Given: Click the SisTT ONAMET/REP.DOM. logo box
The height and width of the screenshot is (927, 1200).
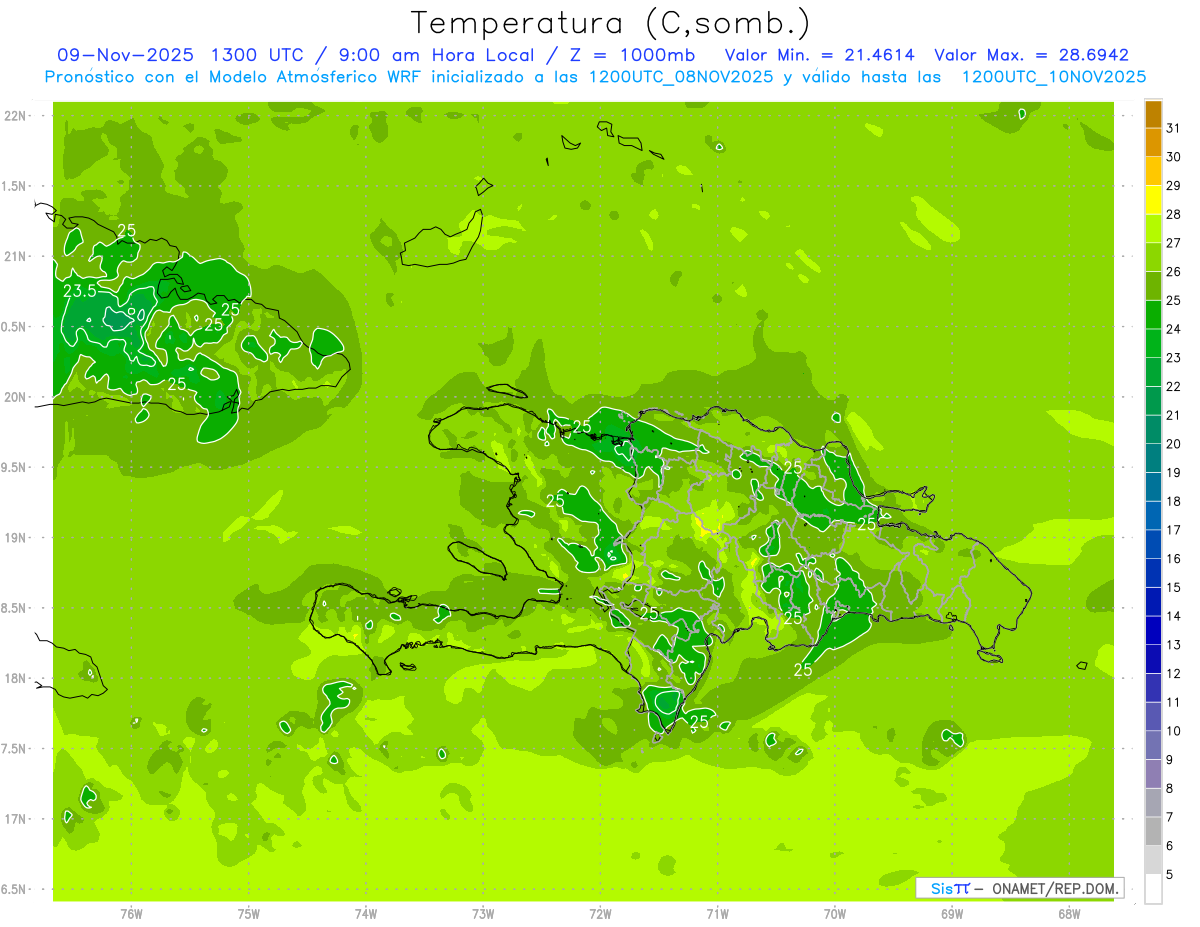Looking at the screenshot, I should click(1020, 888).
